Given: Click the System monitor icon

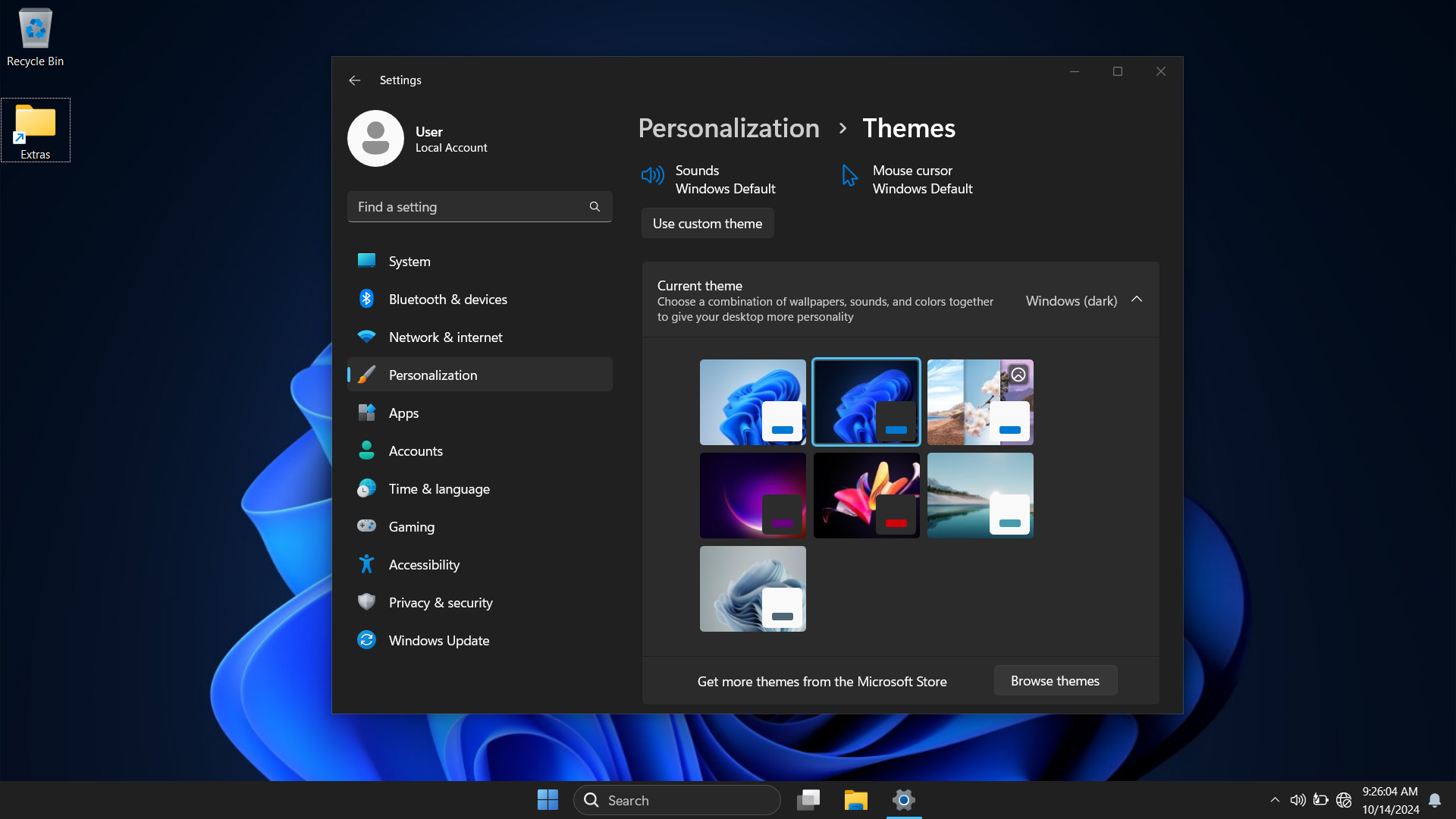Looking at the screenshot, I should (366, 261).
